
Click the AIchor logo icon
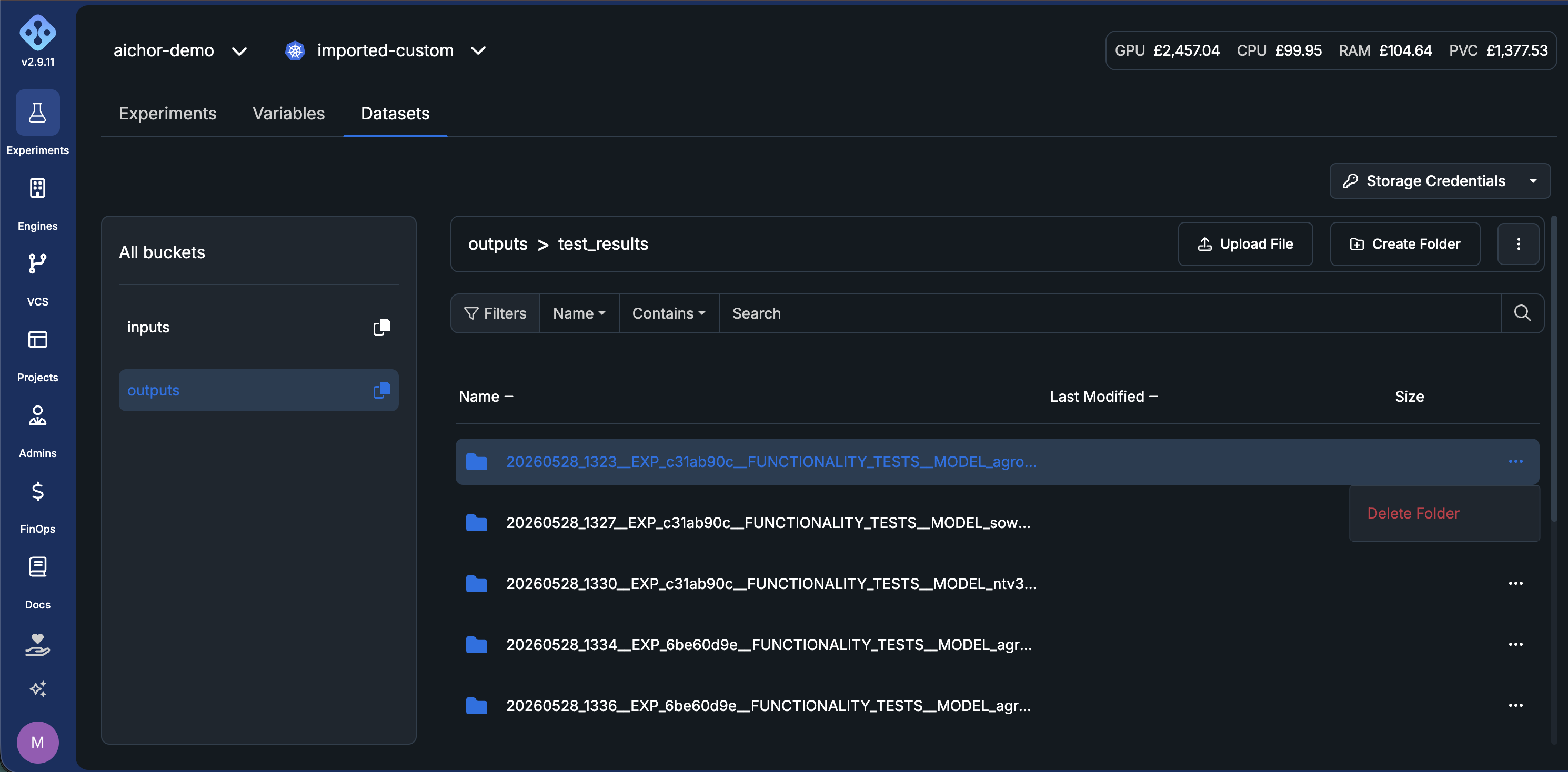(38, 33)
